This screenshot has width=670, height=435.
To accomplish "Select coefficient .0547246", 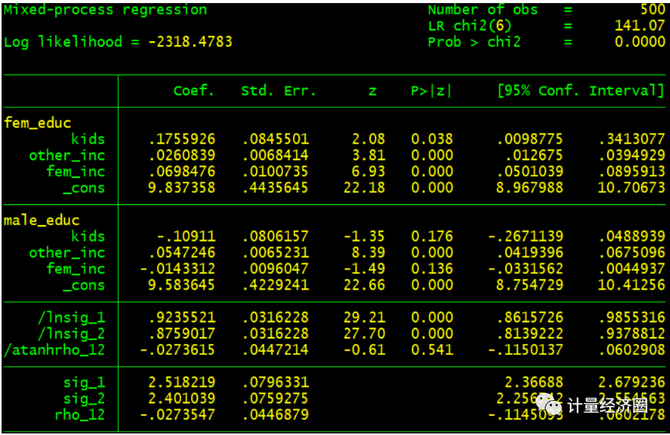I will click(182, 253).
